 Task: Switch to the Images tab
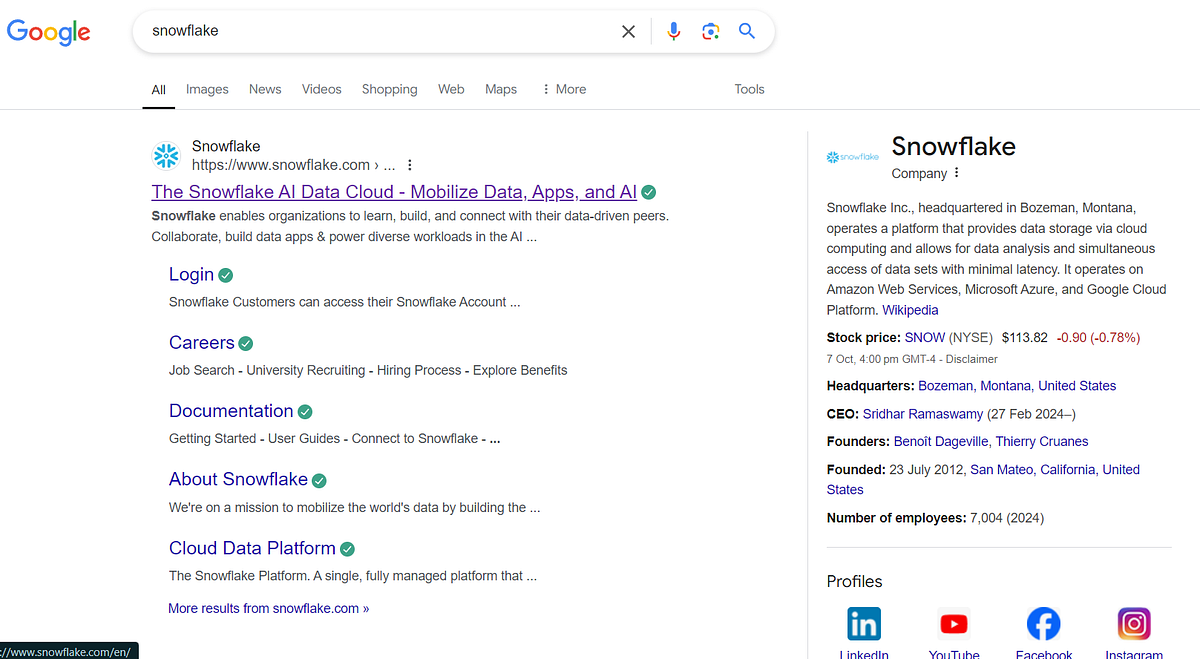tap(207, 89)
